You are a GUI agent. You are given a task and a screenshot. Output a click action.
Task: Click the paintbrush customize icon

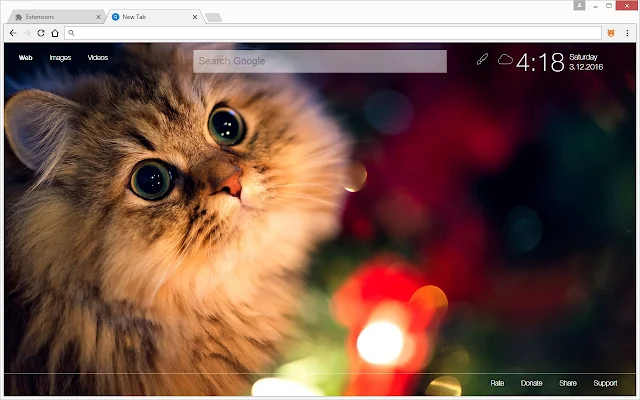click(x=482, y=60)
